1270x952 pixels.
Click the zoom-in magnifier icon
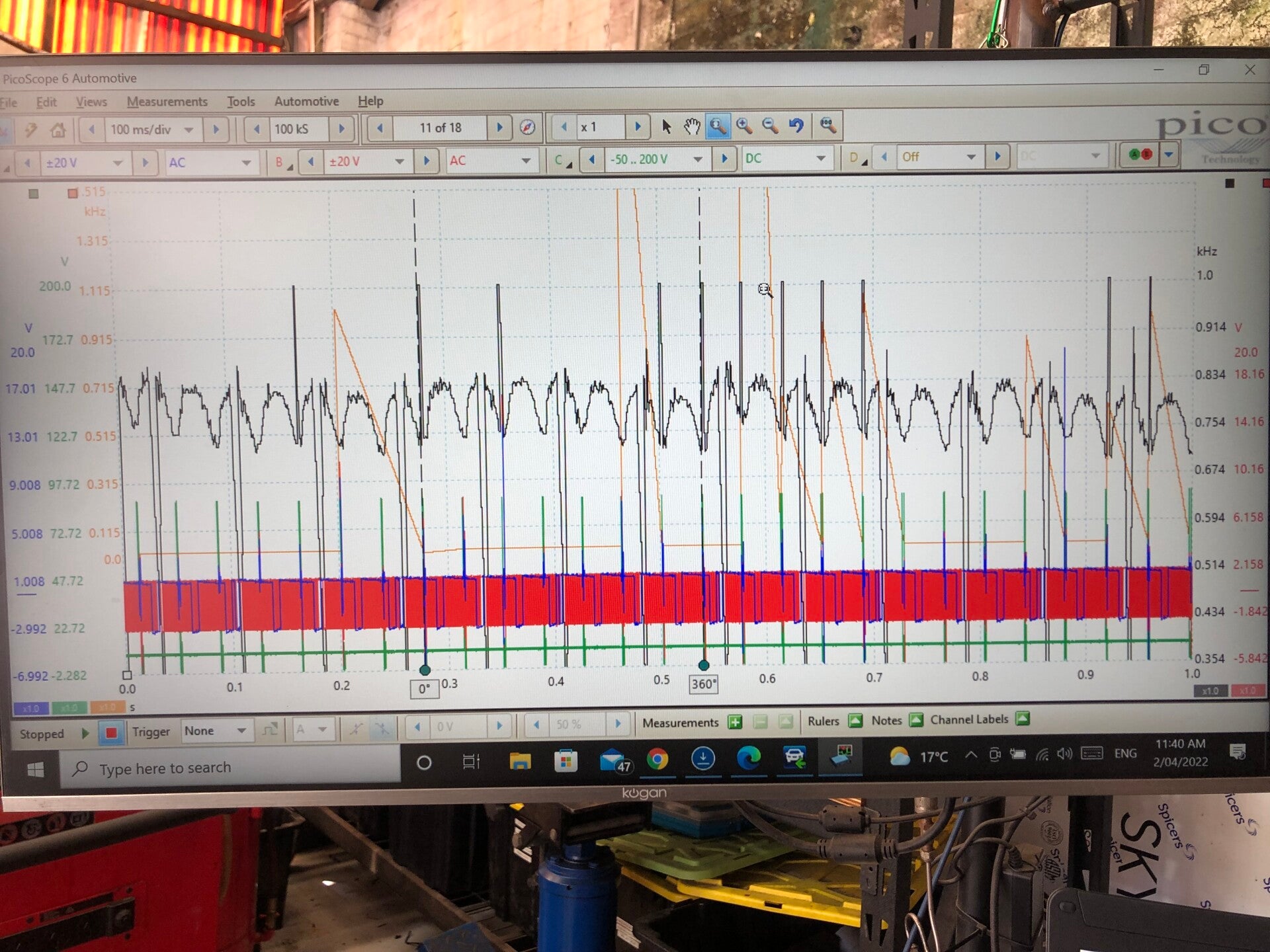click(744, 126)
